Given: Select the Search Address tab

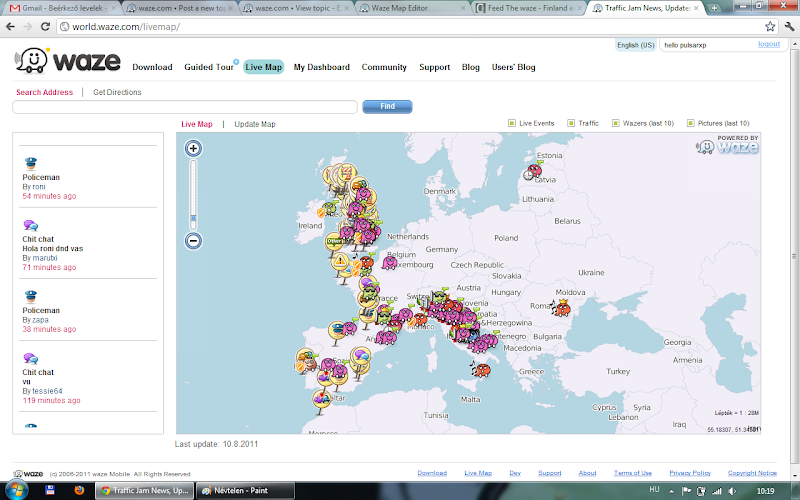Looking at the screenshot, I should click(x=44, y=92).
